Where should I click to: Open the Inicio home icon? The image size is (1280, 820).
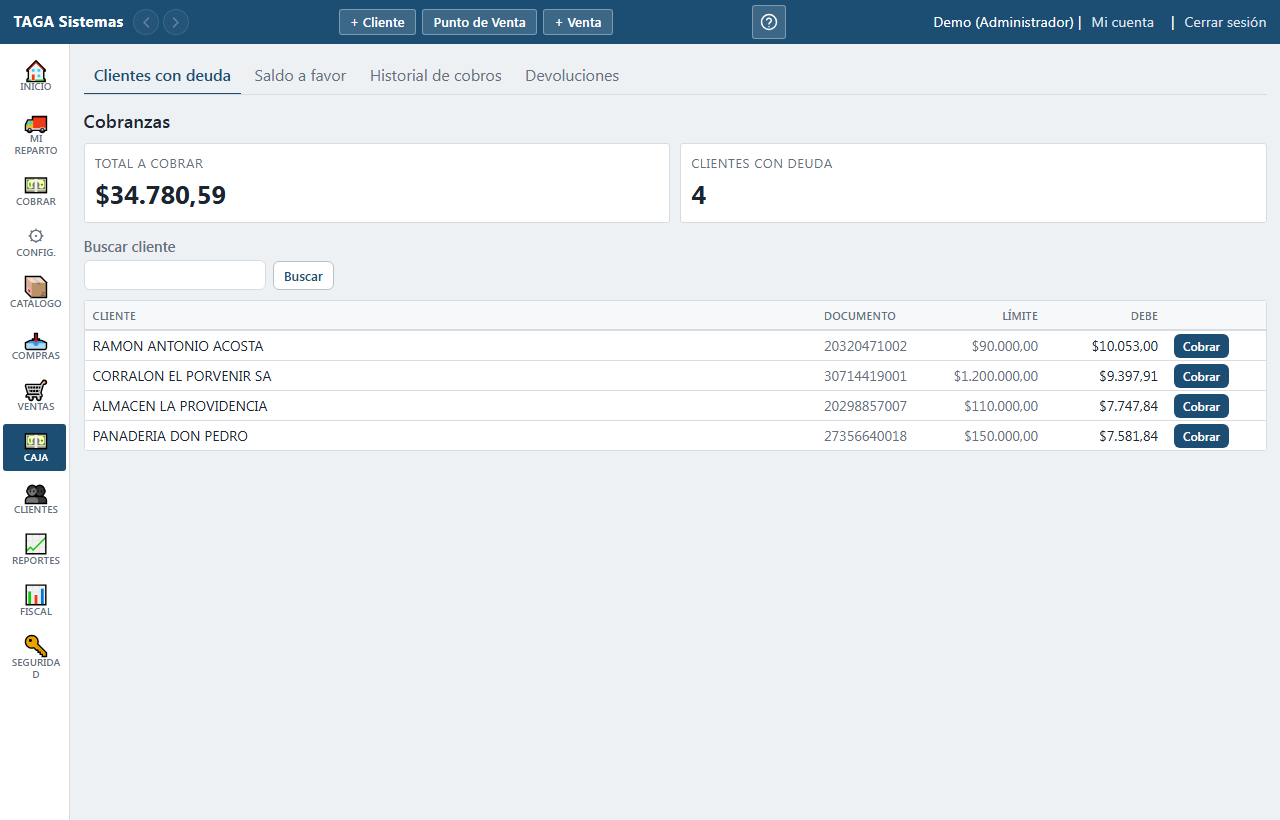pos(35,76)
